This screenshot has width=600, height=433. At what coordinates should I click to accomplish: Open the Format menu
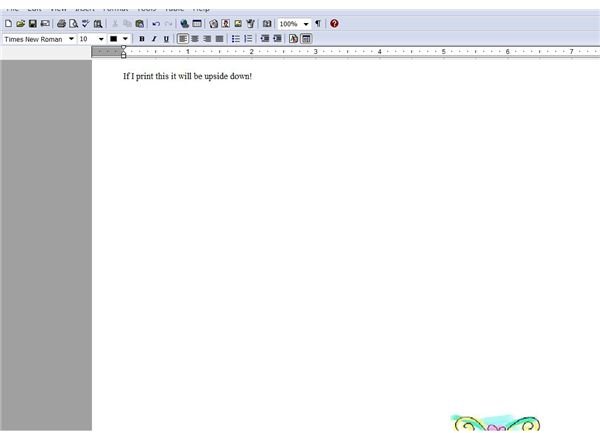(116, 8)
